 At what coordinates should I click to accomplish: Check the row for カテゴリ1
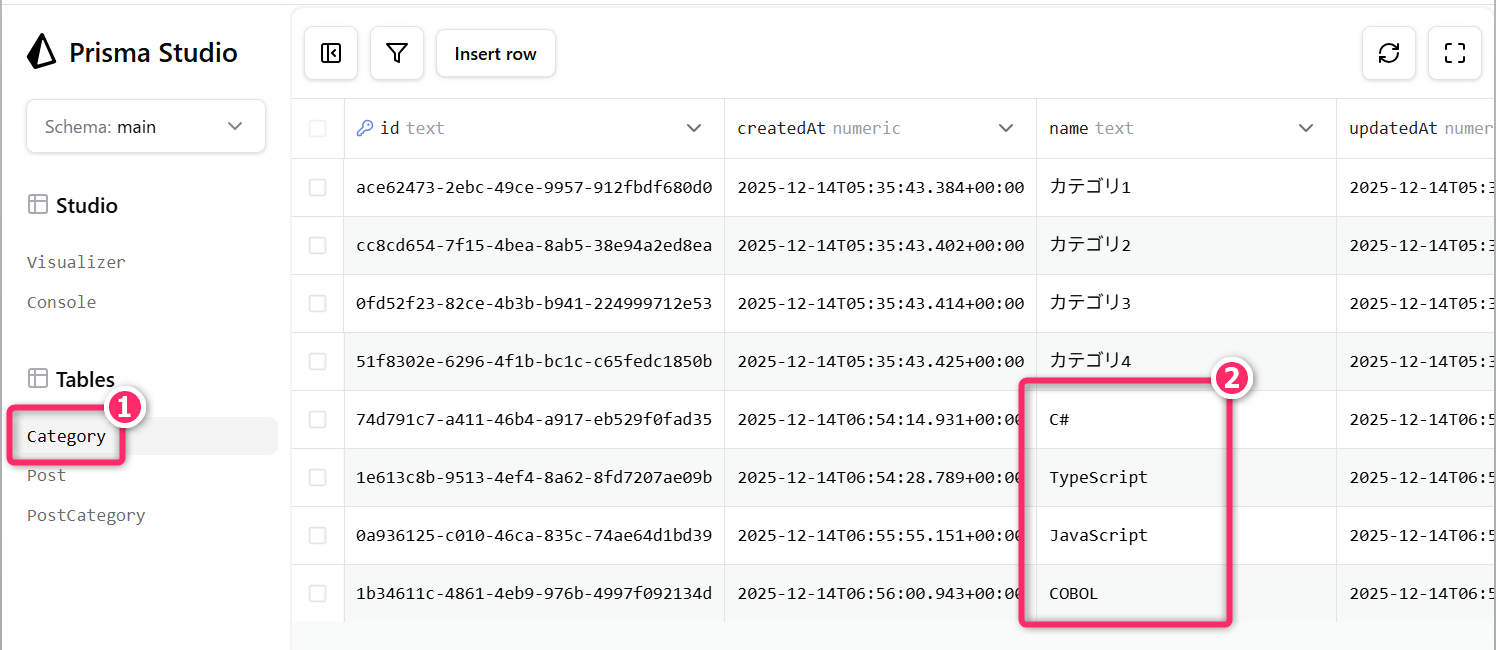[318, 187]
